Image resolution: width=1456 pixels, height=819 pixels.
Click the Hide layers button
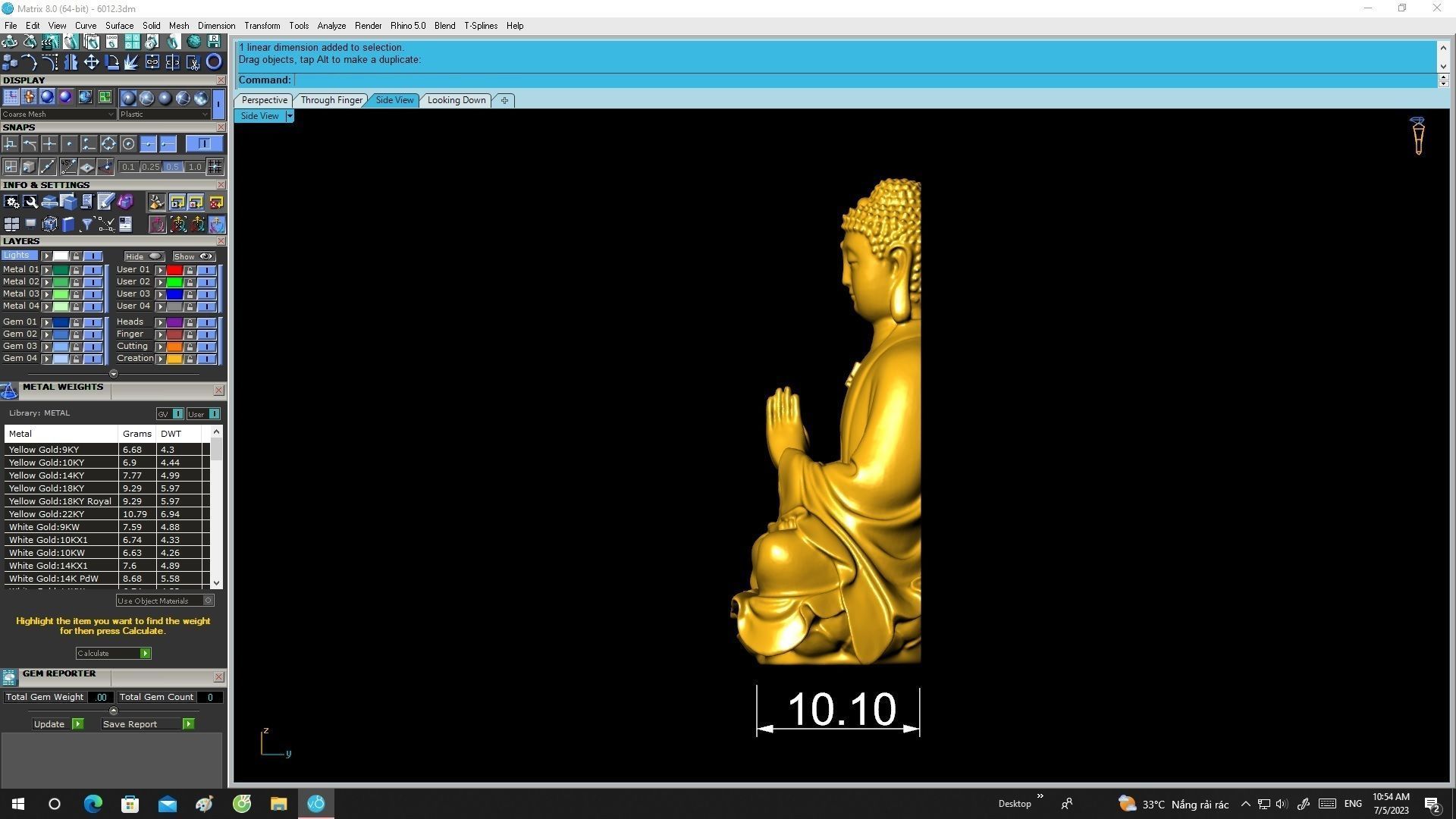tap(144, 256)
